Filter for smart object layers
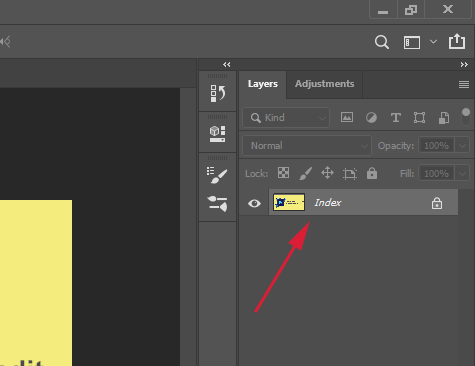 [444, 118]
